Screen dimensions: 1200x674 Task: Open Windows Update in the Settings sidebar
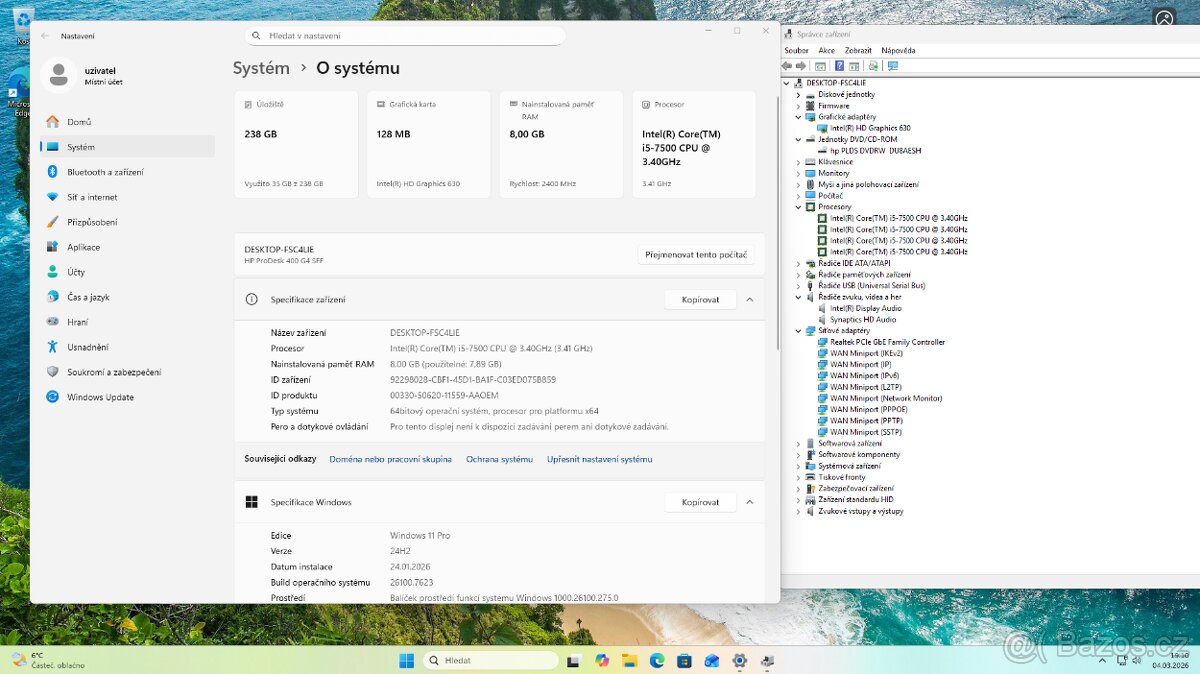(128, 397)
